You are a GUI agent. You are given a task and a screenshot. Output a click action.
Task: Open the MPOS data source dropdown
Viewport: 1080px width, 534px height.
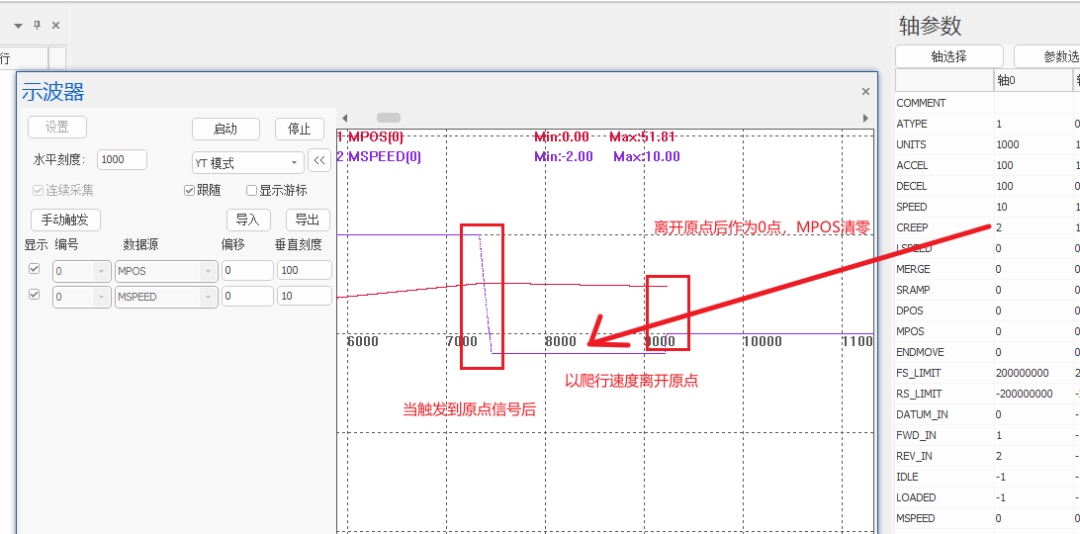click(x=166, y=271)
